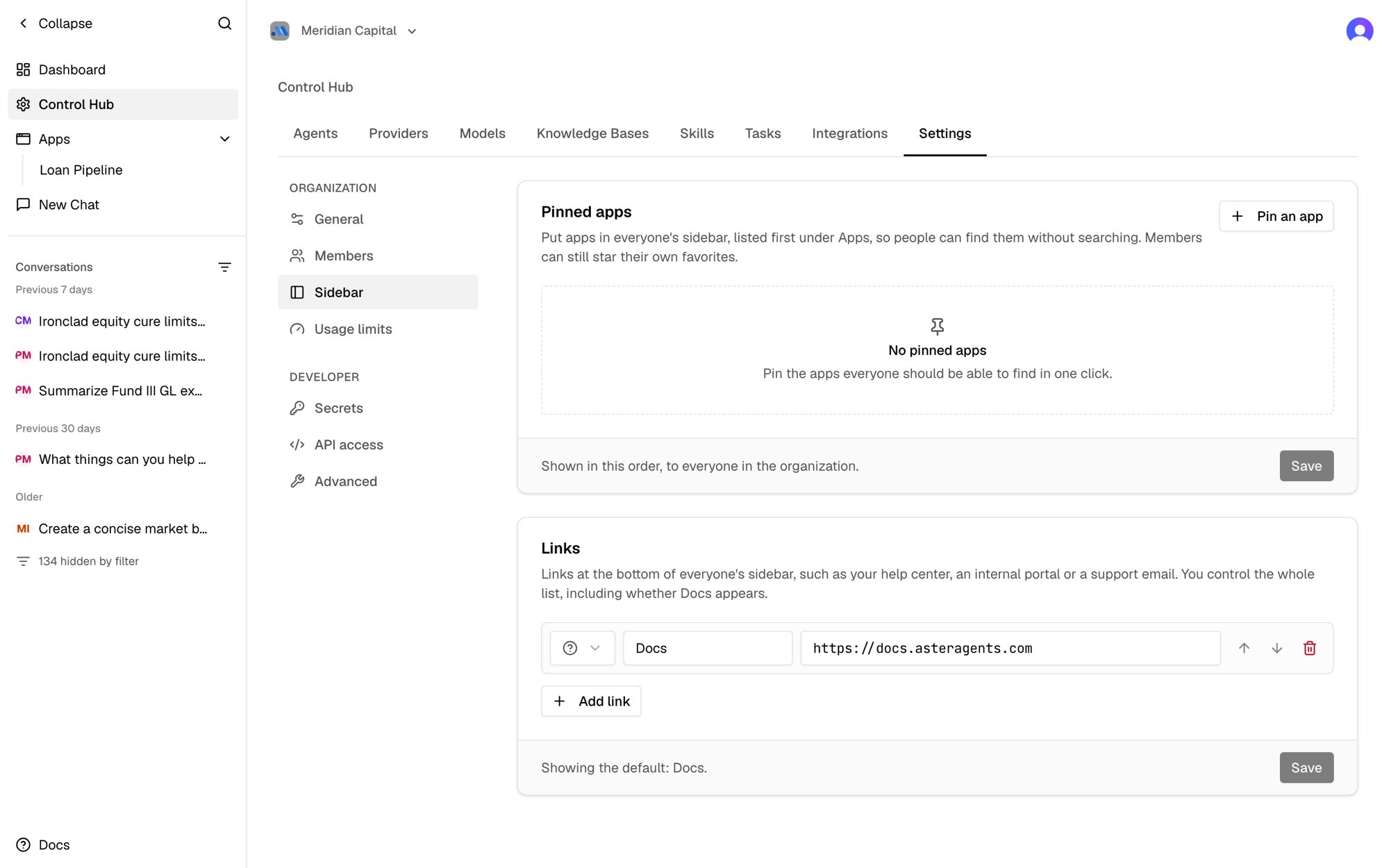Save the Links section

coord(1306,767)
